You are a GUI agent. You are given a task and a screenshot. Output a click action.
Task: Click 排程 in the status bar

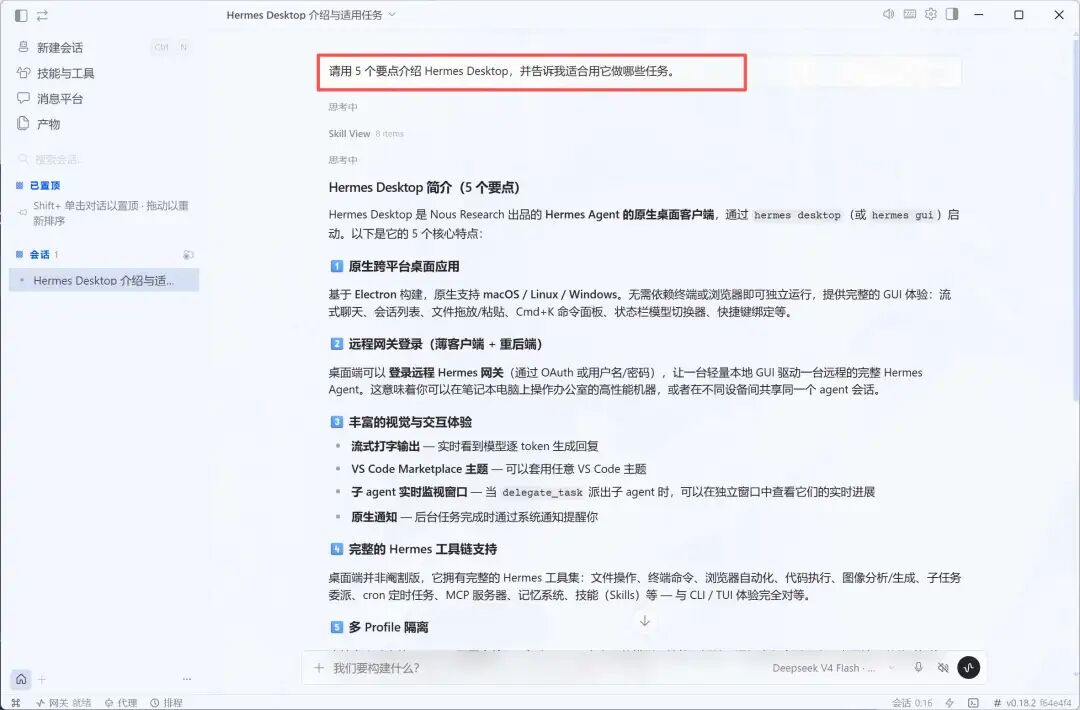click(166, 702)
